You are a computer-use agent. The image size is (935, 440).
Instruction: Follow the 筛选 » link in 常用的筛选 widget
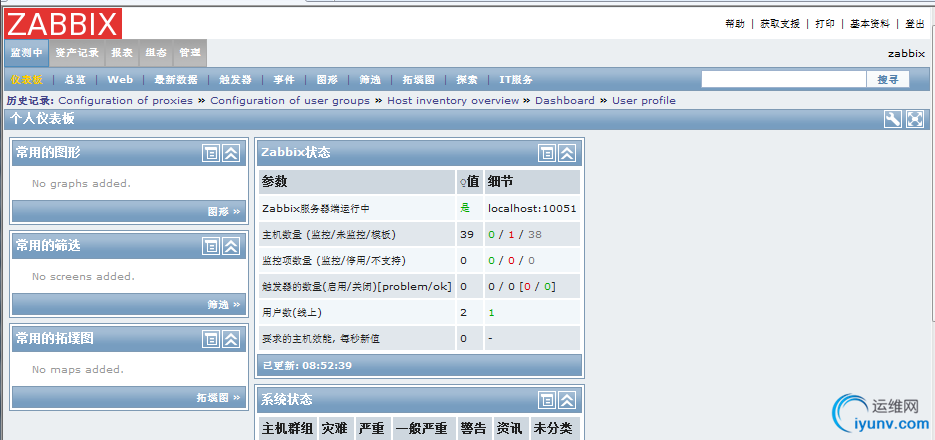pos(224,305)
